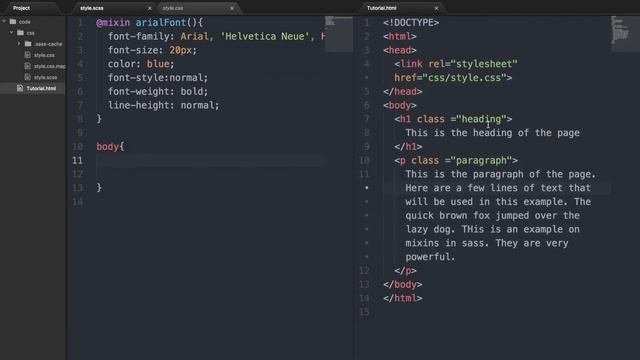The height and width of the screenshot is (360, 640).
Task: Click the minimap in the Tutorial.html pane
Action: point(625,34)
